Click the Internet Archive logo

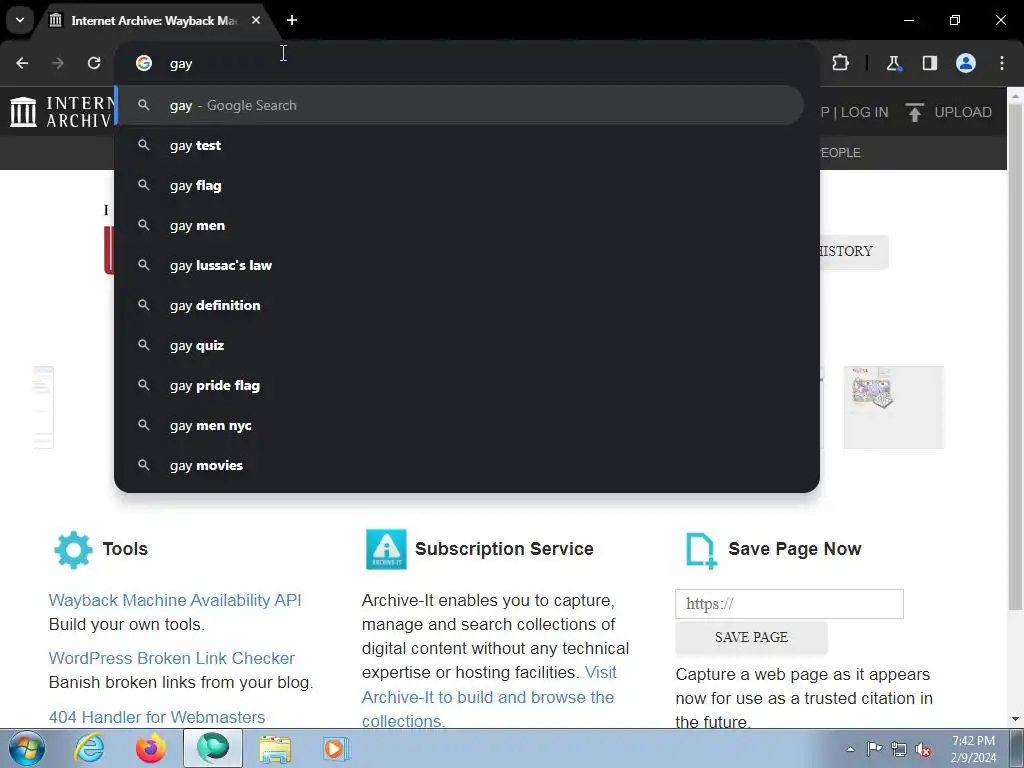(61, 112)
